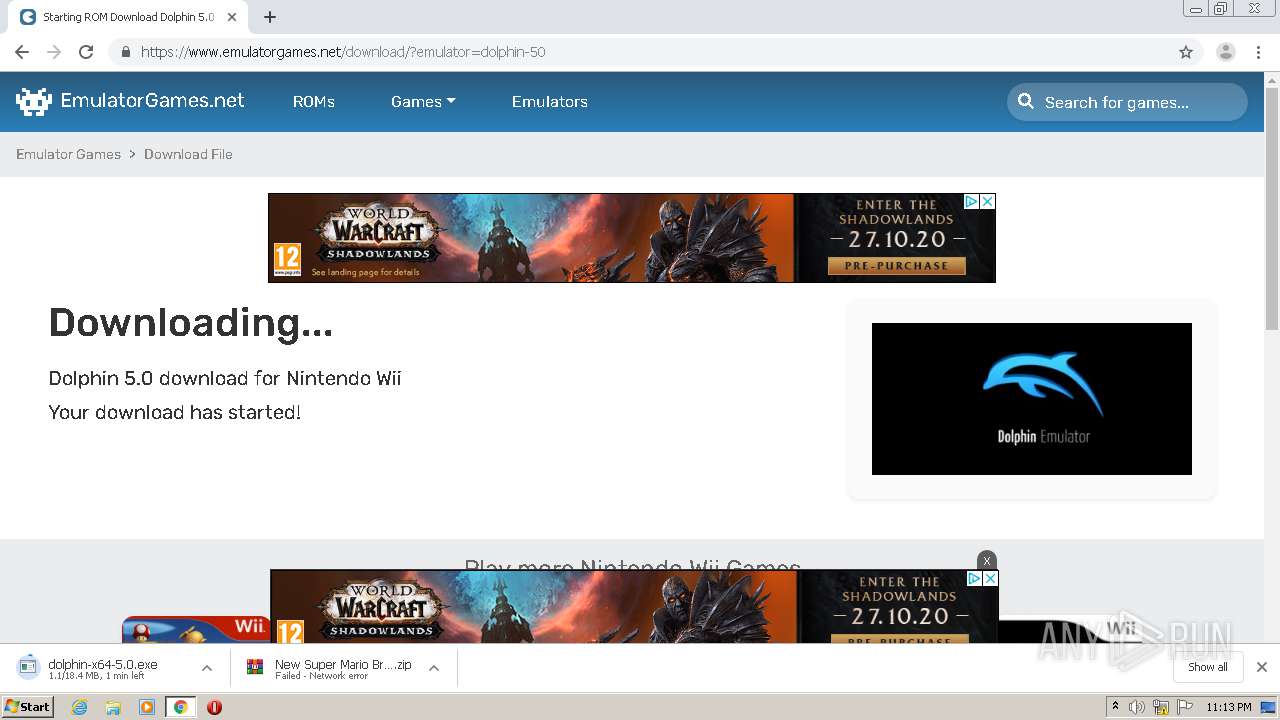Click the Download File breadcrumb
1280x720 pixels.
click(188, 154)
